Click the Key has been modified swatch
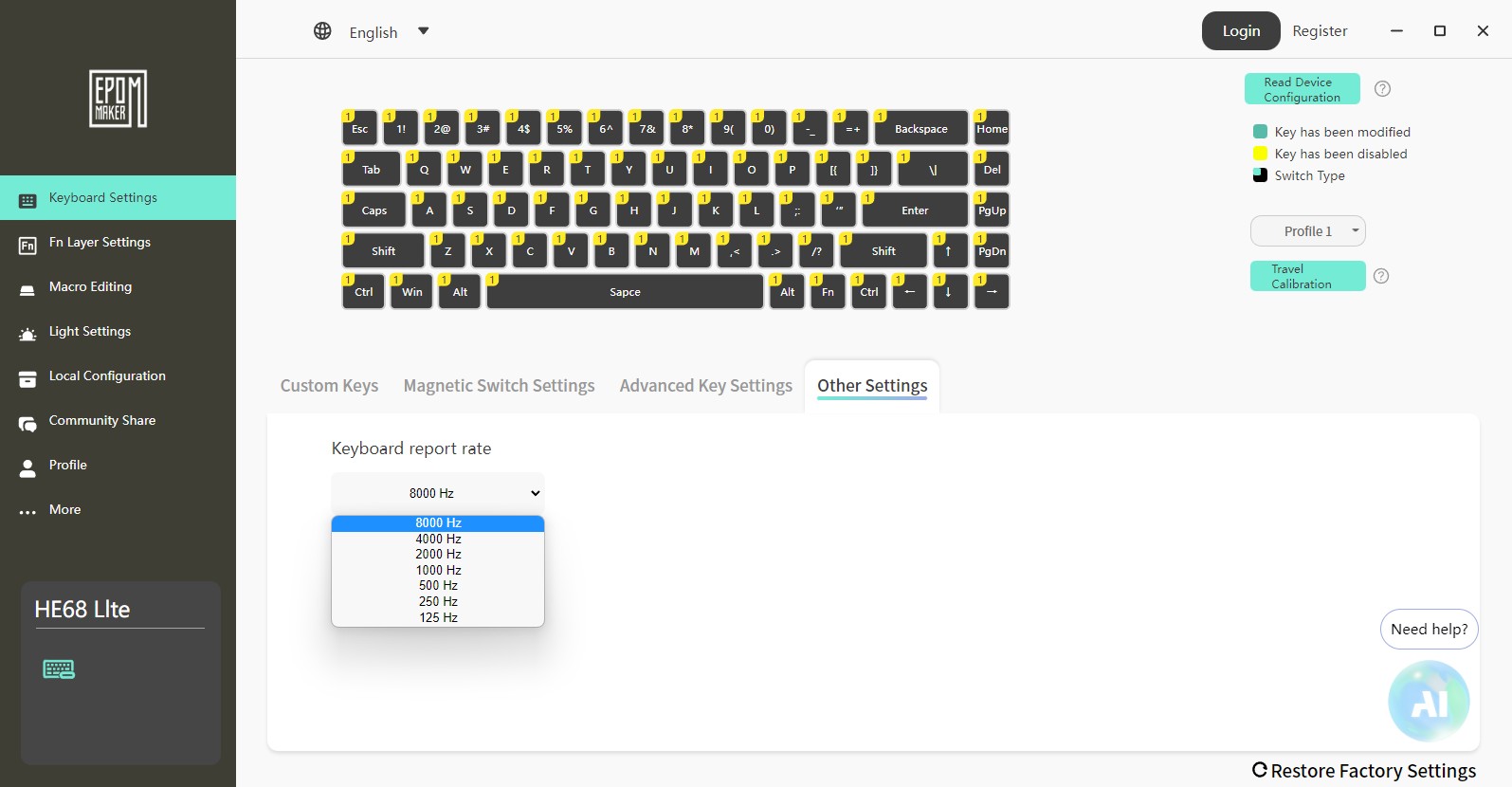Image resolution: width=1512 pixels, height=787 pixels. (1260, 131)
